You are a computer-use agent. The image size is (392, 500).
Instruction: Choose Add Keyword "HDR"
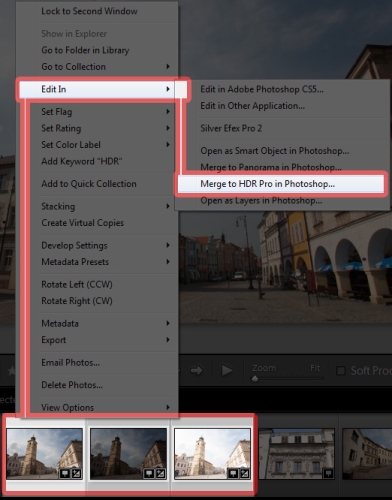pyautogui.click(x=82, y=161)
